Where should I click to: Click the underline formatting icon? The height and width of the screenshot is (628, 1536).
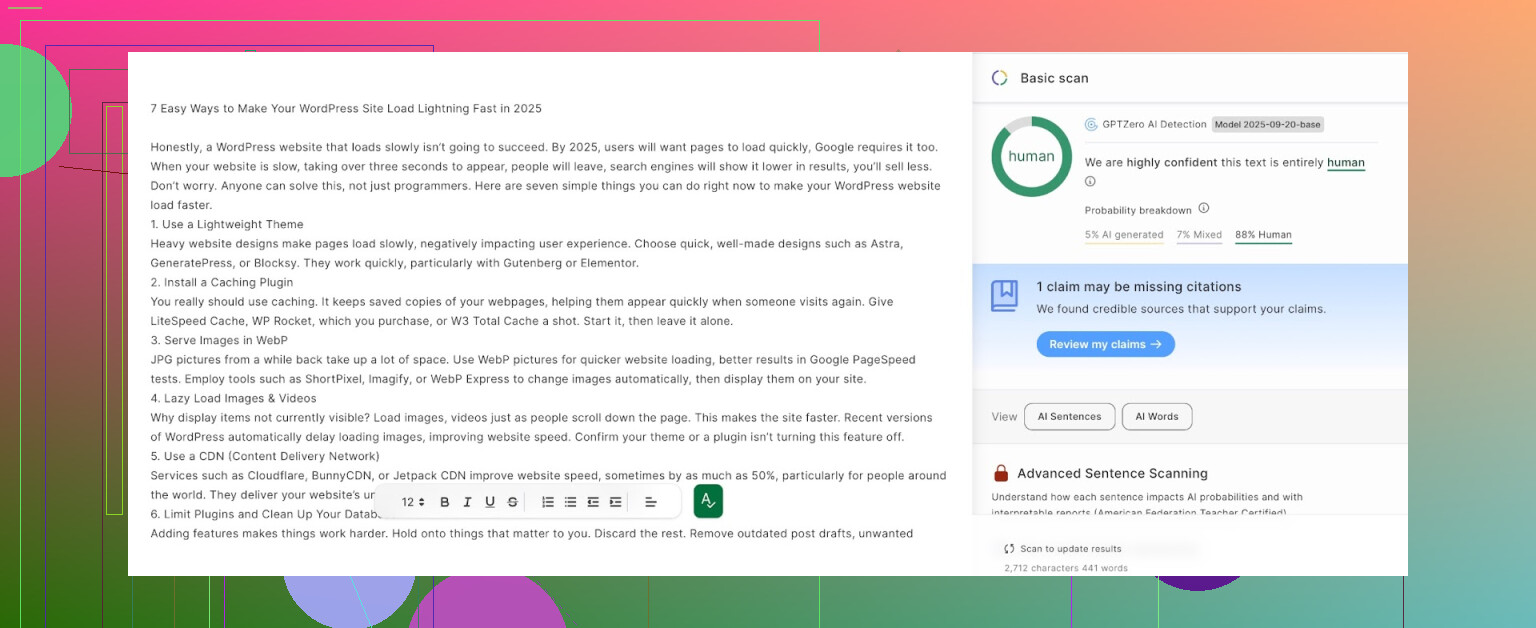click(x=490, y=502)
